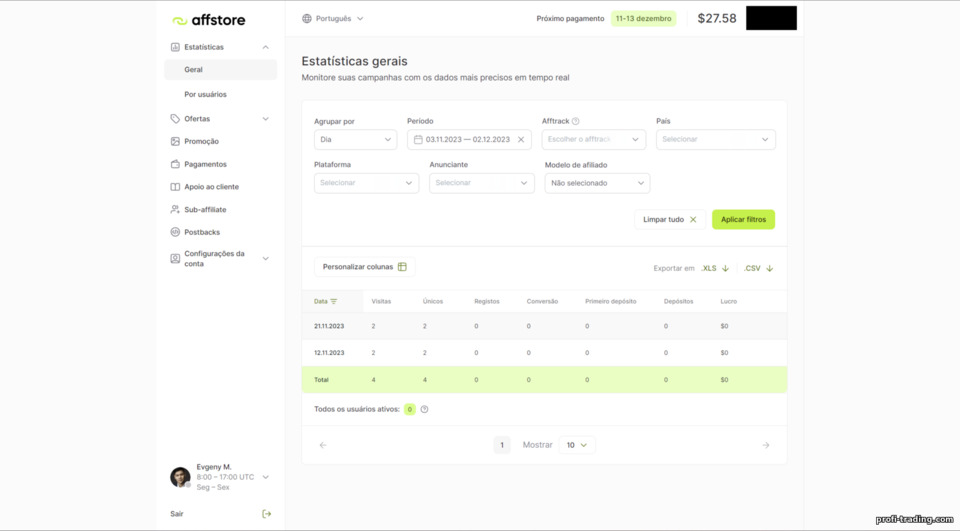The image size is (960, 531).
Task: Click the Primeiro depósito column header
Action: click(x=610, y=301)
